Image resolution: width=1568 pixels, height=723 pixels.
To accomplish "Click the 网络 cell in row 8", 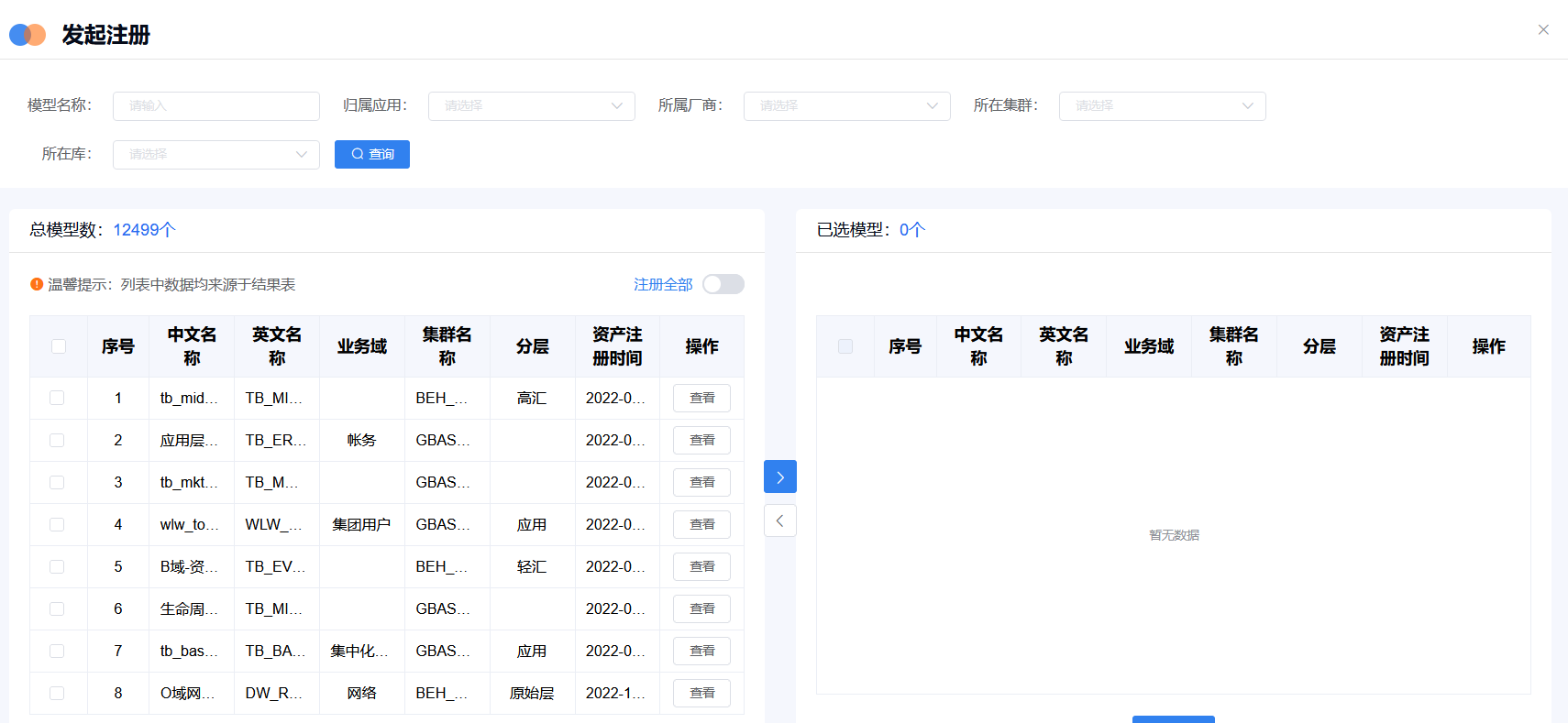I will point(361,693).
